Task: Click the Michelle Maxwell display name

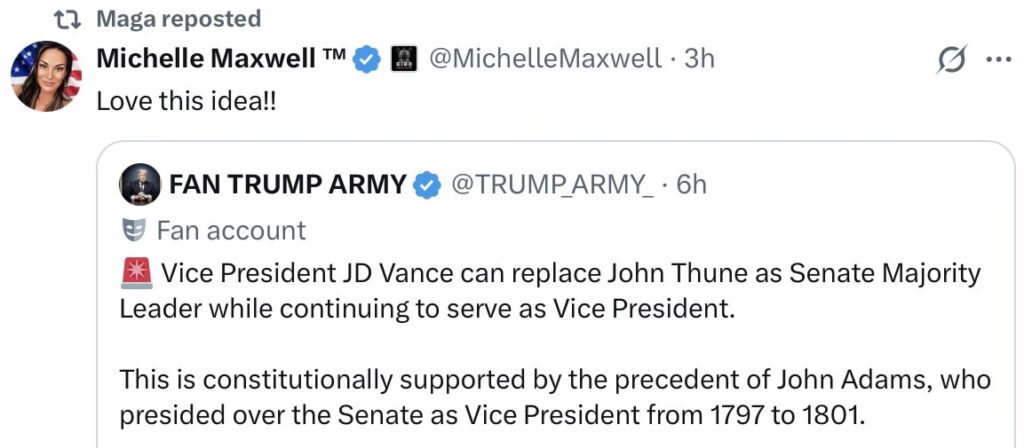Action: tap(220, 59)
